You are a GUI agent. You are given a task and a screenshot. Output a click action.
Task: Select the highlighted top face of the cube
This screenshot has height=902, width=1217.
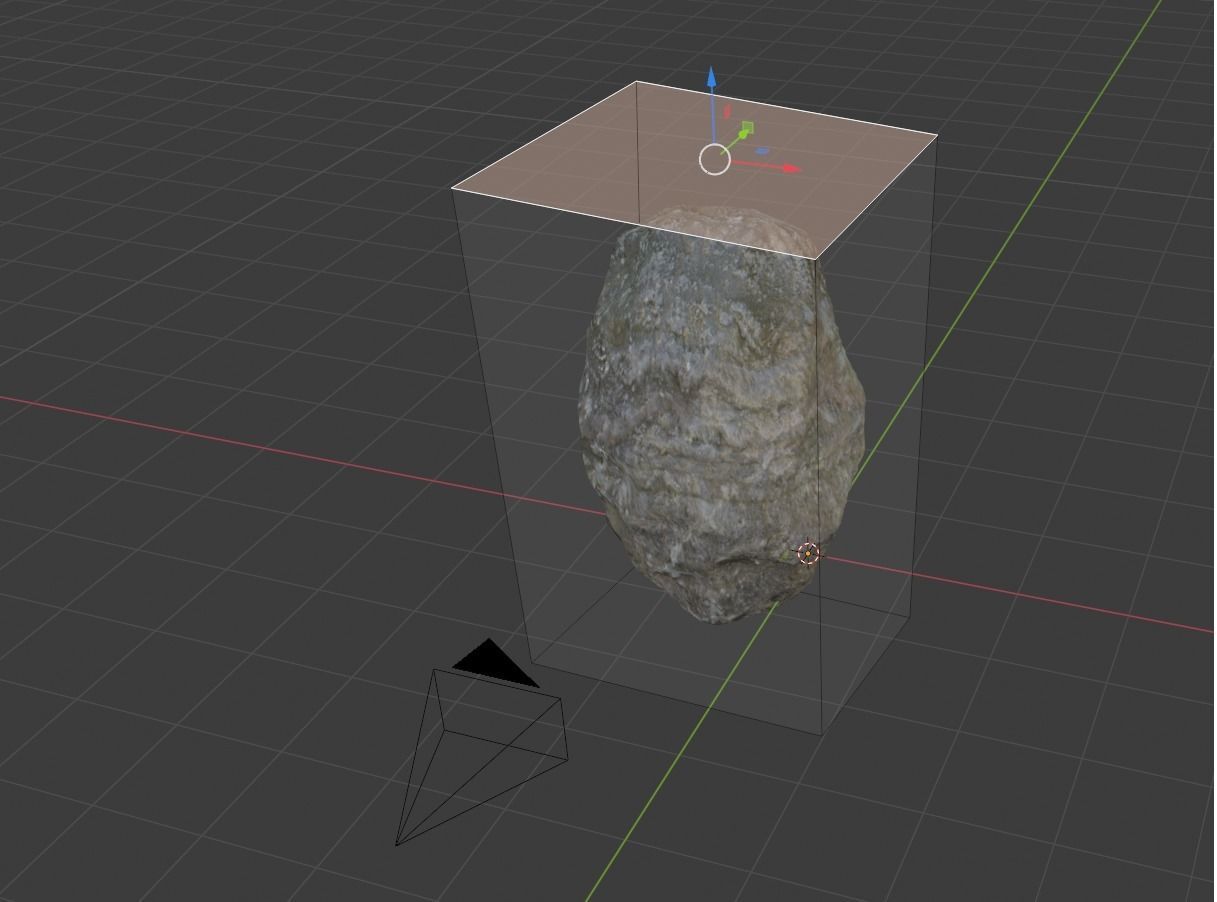pyautogui.click(x=694, y=171)
